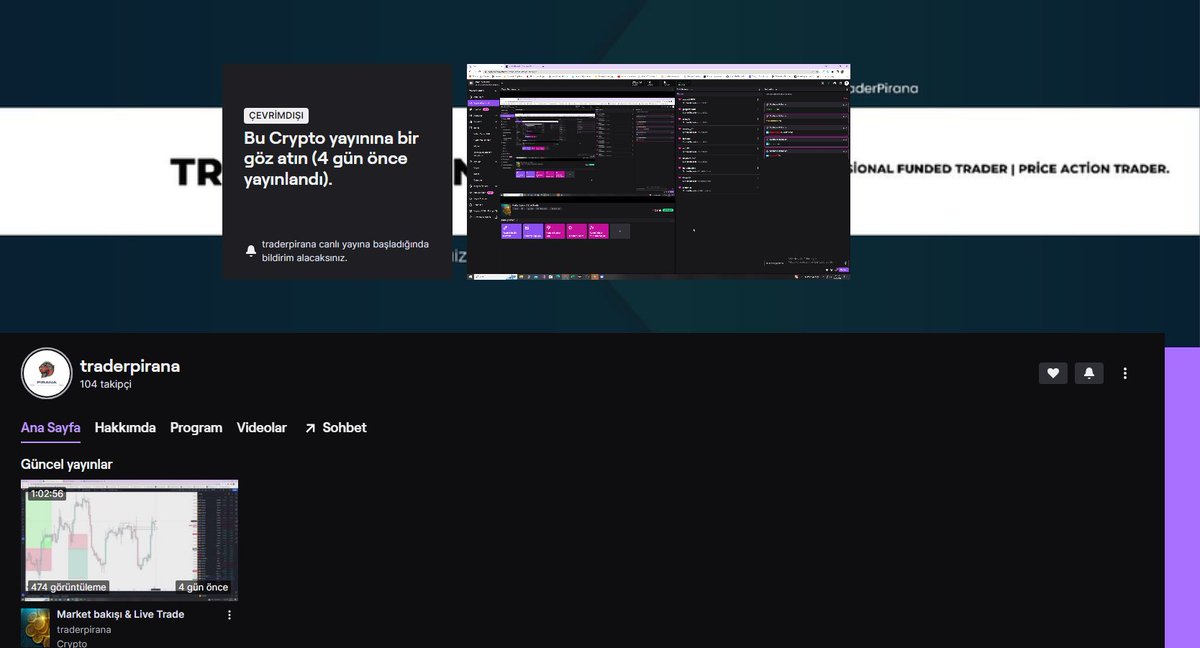Click the 104 takipçi follower count
1200x648 pixels.
pyautogui.click(x=106, y=384)
